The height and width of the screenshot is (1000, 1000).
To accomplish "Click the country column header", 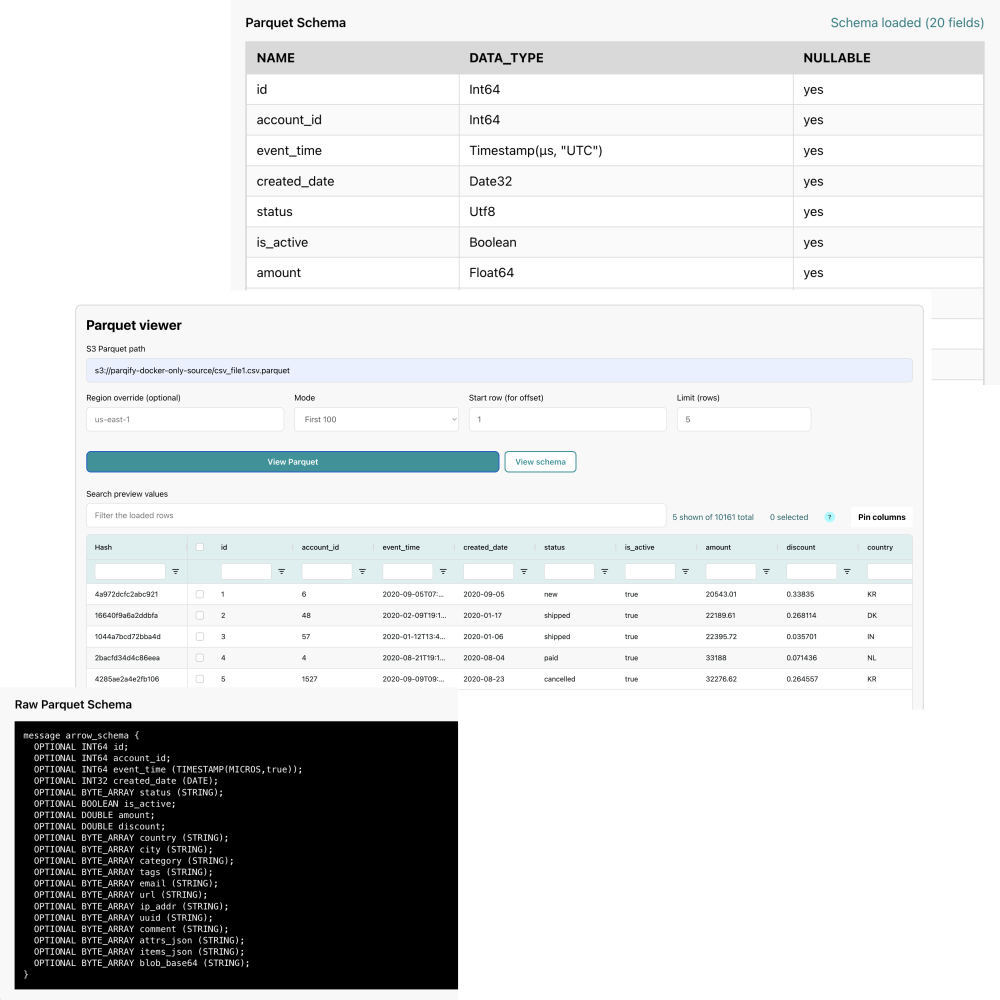I will point(880,547).
